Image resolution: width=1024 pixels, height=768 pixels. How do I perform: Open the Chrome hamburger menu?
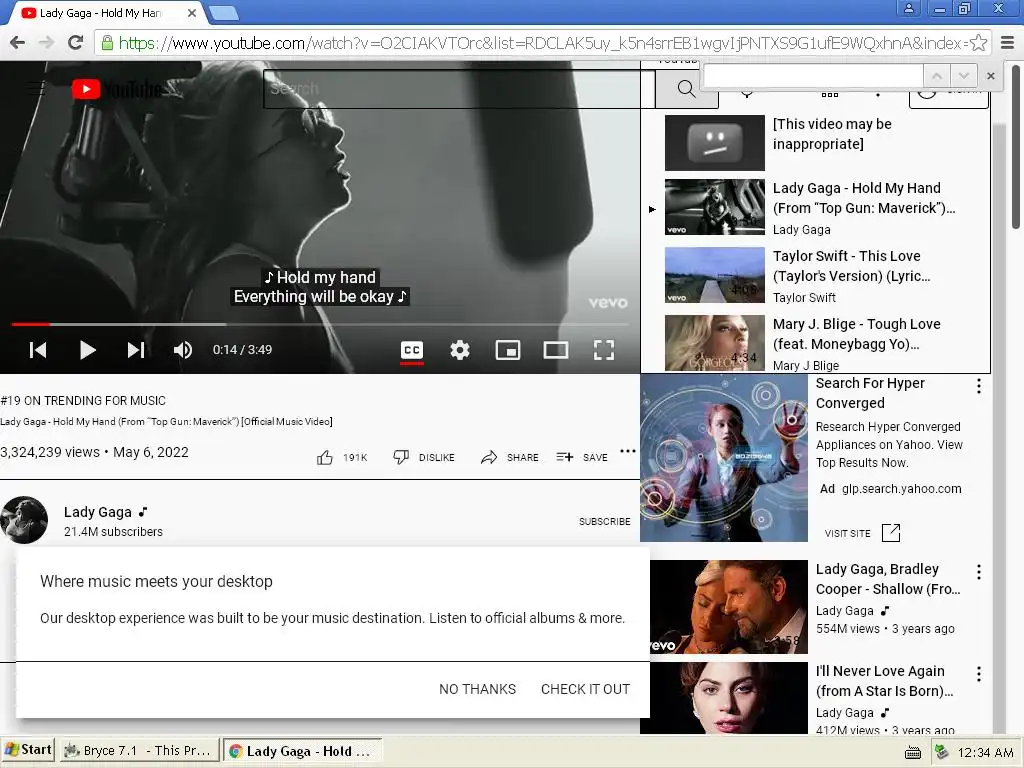[x=1008, y=43]
